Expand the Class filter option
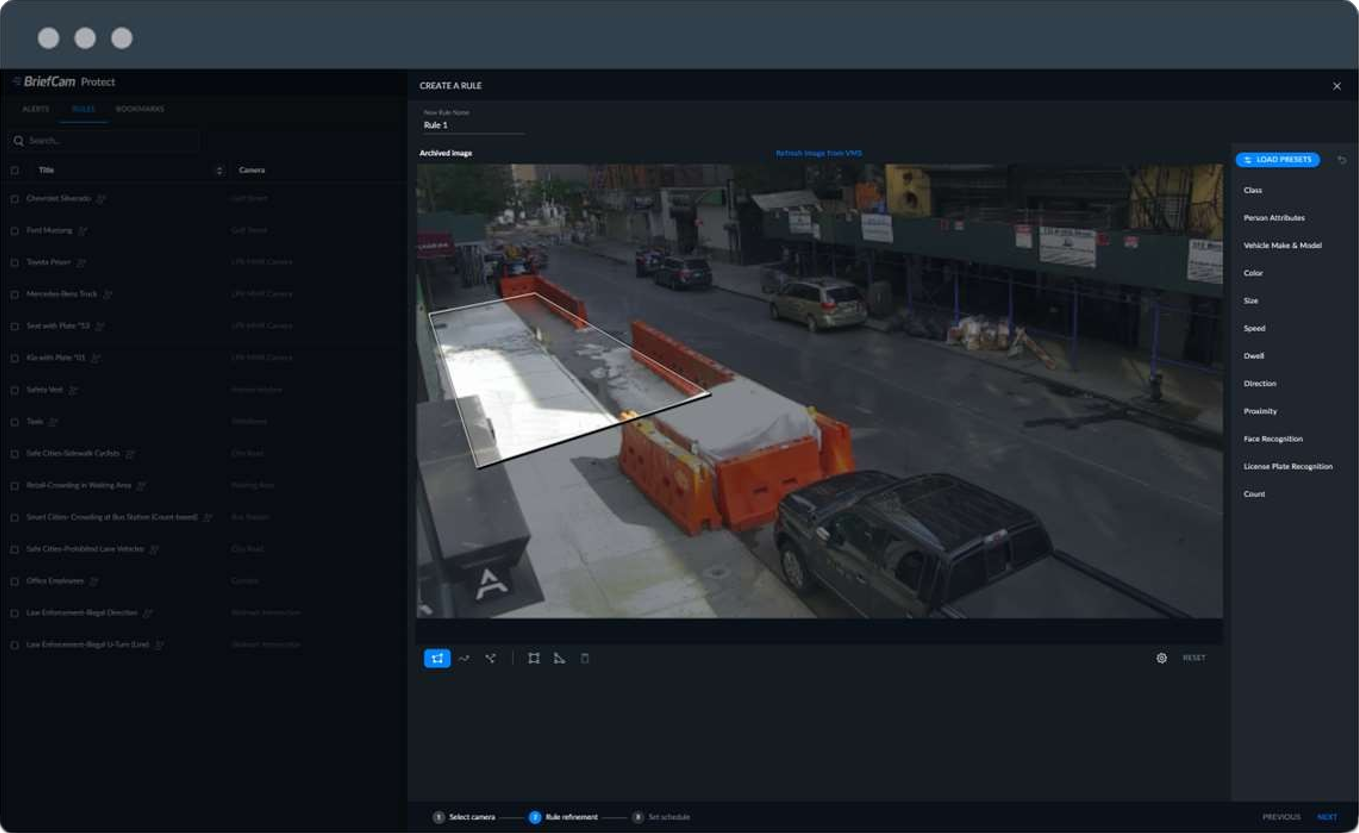Viewport: 1359px width, 833px height. 1253,190
